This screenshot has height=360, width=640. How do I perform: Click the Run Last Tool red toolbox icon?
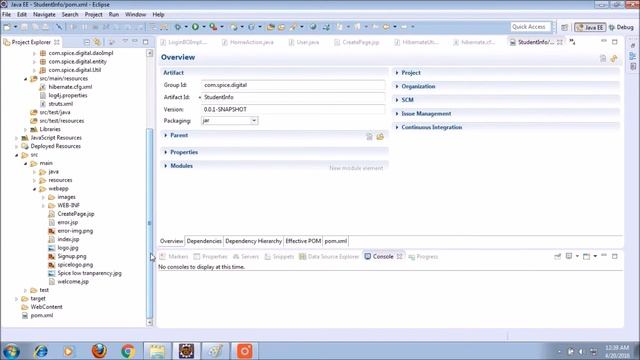pos(213,27)
